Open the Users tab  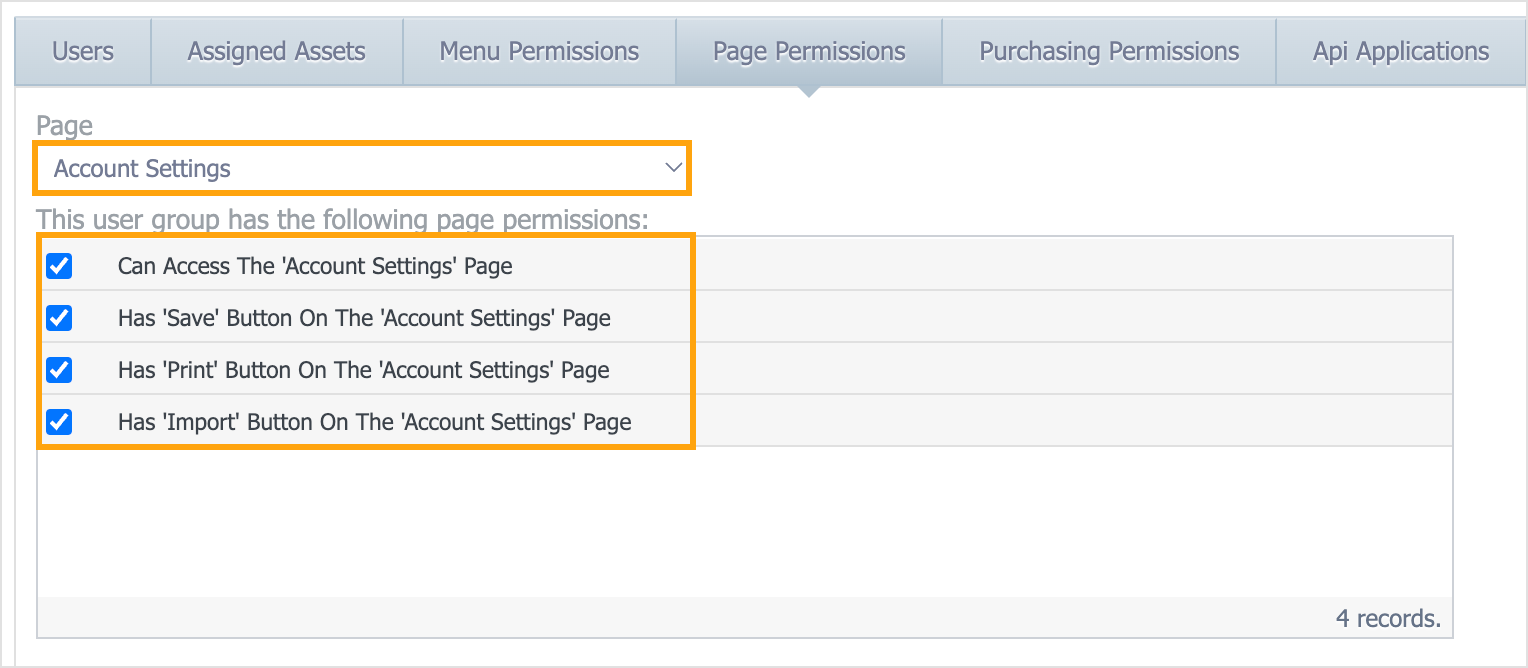click(x=83, y=52)
